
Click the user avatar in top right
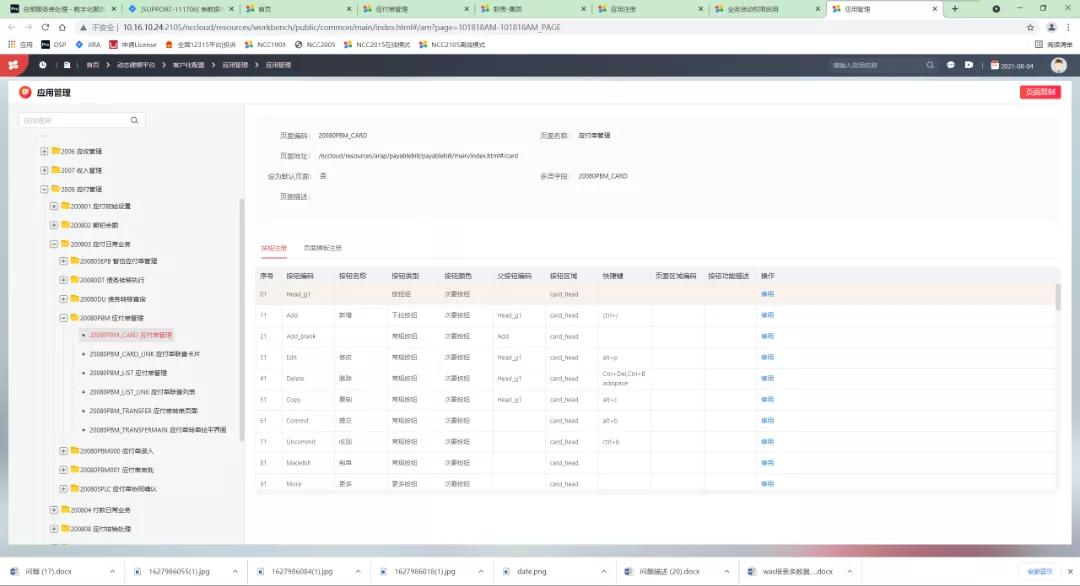(1058, 65)
